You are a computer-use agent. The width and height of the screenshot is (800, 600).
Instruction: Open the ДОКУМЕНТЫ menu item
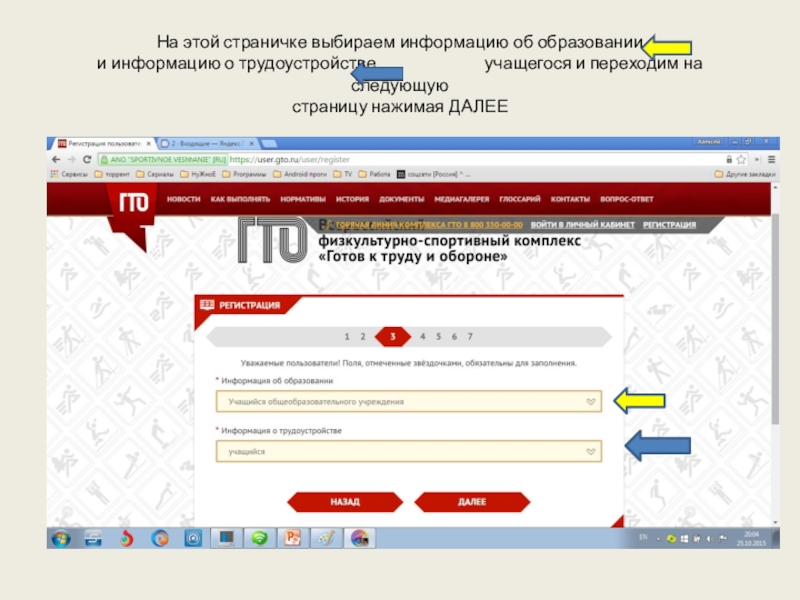click(x=402, y=199)
